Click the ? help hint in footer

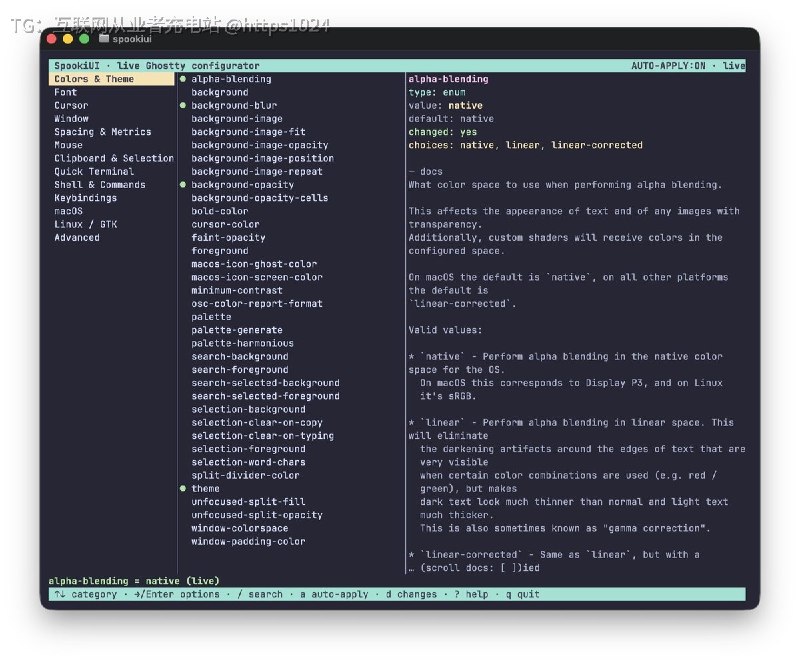point(471,595)
